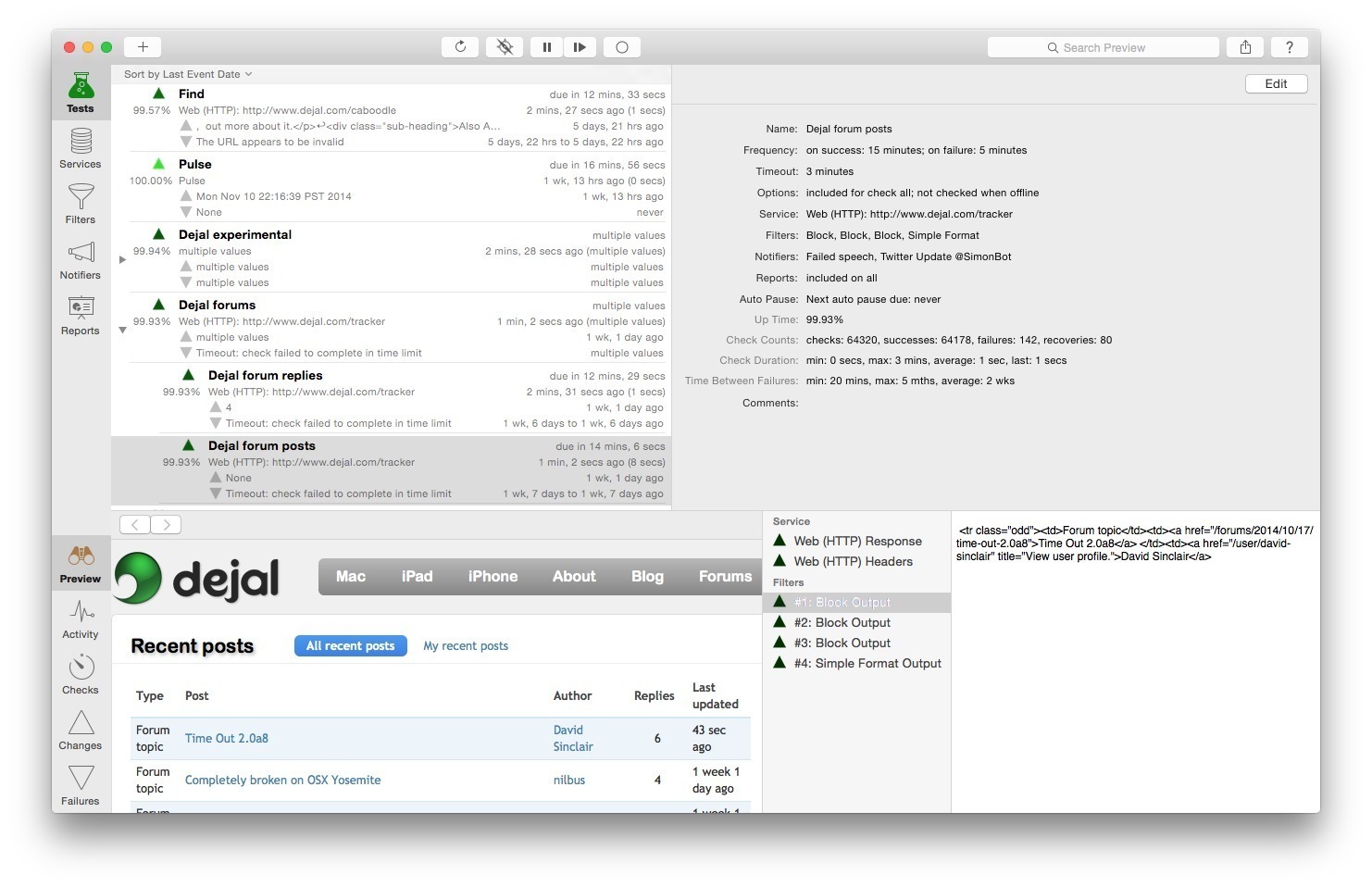
Task: Open the Filters sidebar section
Action: coord(81,205)
